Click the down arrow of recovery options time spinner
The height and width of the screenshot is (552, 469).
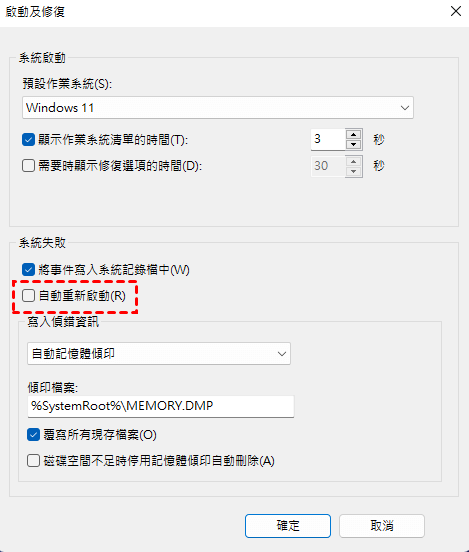click(354, 172)
